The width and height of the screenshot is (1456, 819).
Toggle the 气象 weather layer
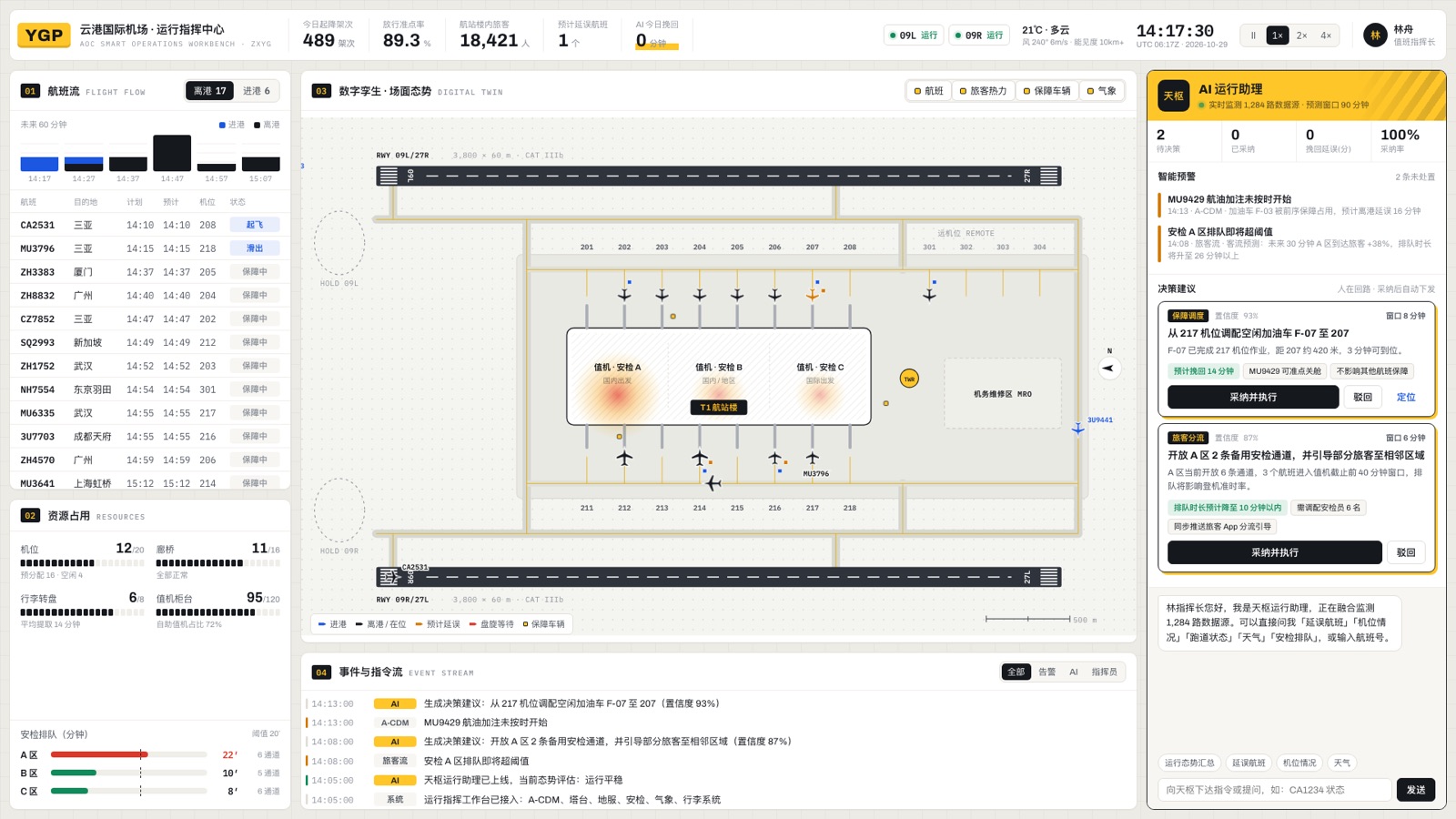(1102, 91)
